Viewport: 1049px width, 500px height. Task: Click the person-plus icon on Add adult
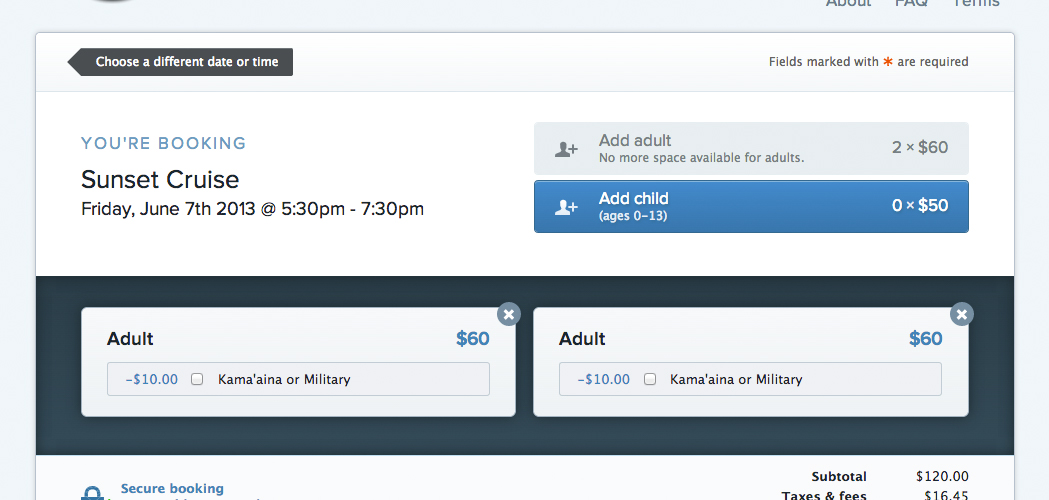click(x=566, y=149)
